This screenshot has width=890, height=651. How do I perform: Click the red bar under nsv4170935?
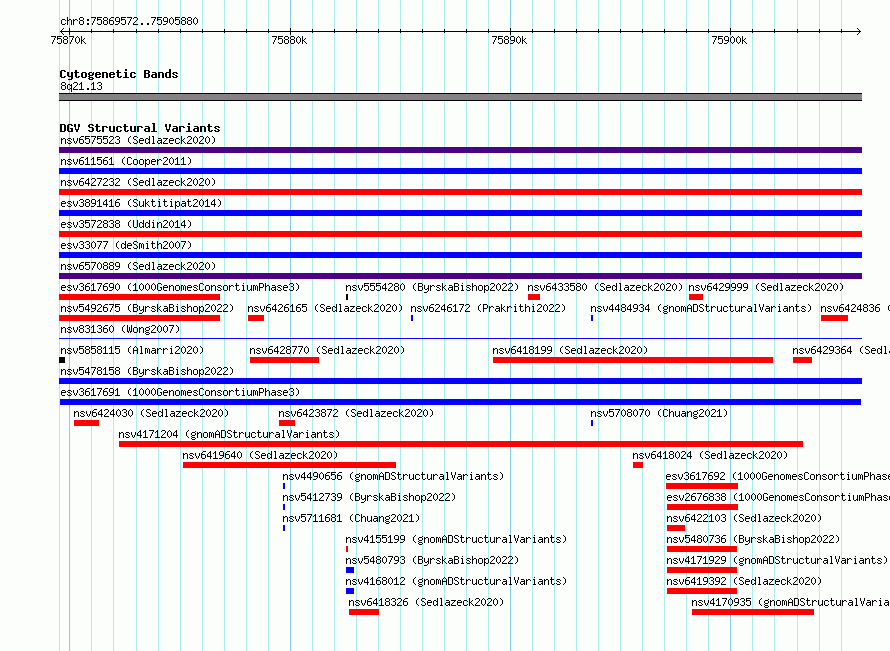753,612
